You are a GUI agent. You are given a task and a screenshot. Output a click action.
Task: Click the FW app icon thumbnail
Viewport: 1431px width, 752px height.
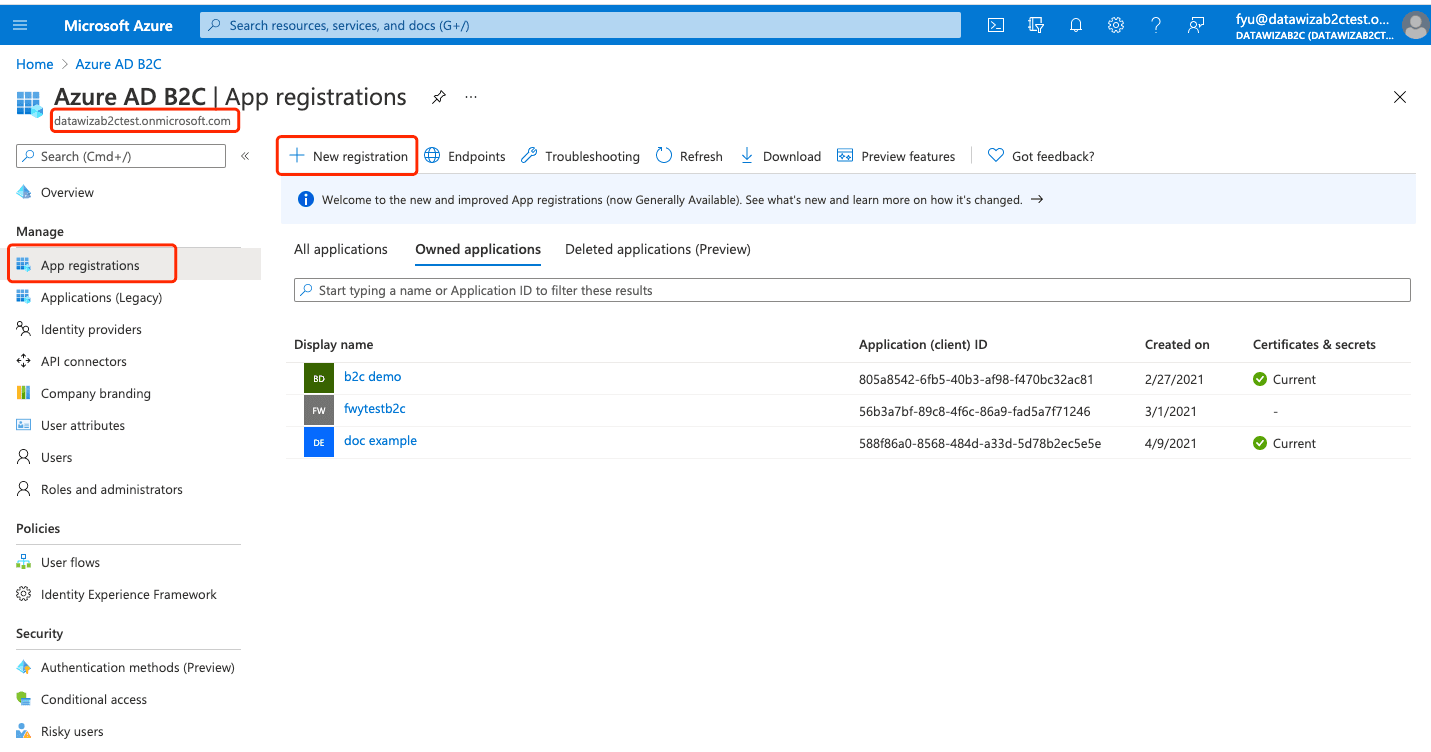click(x=319, y=411)
